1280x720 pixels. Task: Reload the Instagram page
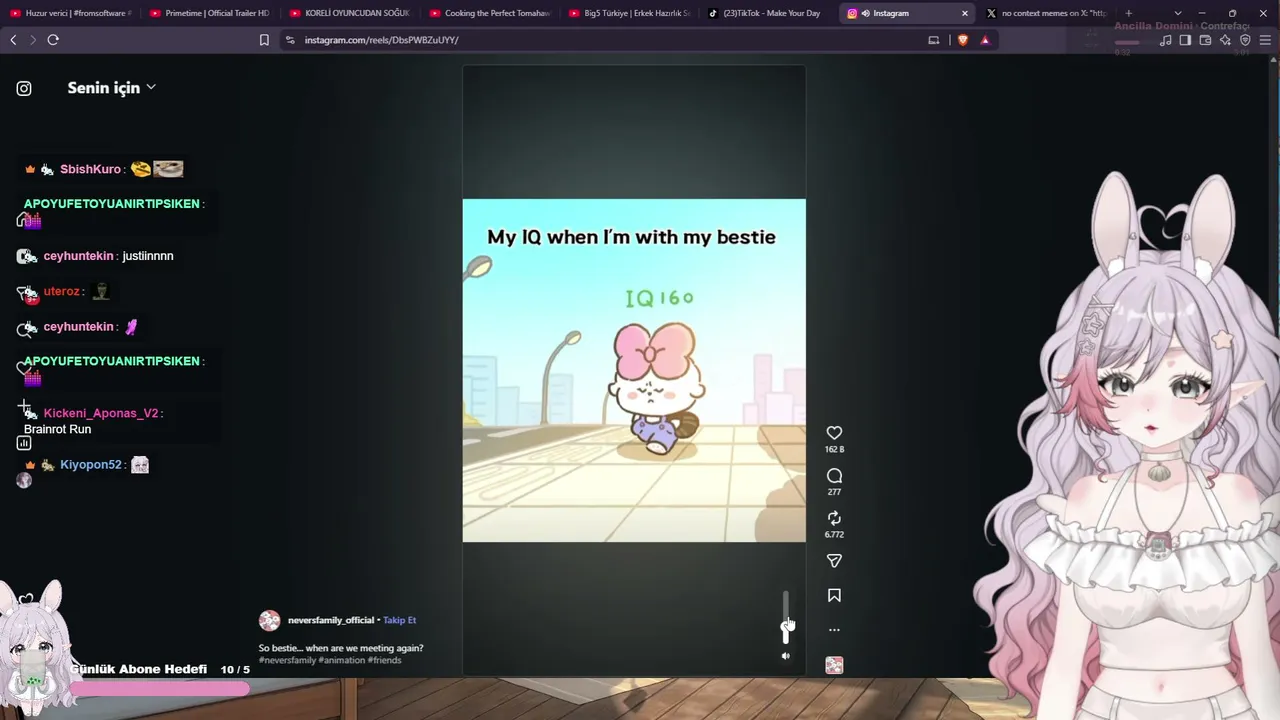click(53, 40)
